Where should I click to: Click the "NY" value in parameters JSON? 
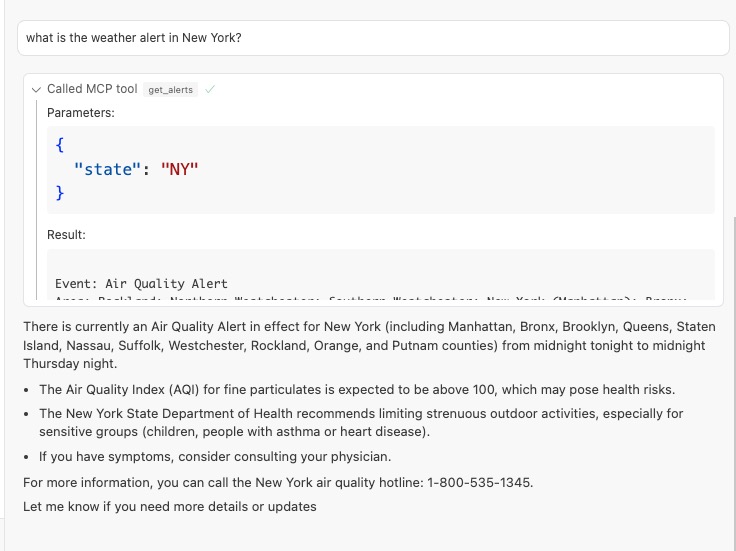[x=180, y=169]
